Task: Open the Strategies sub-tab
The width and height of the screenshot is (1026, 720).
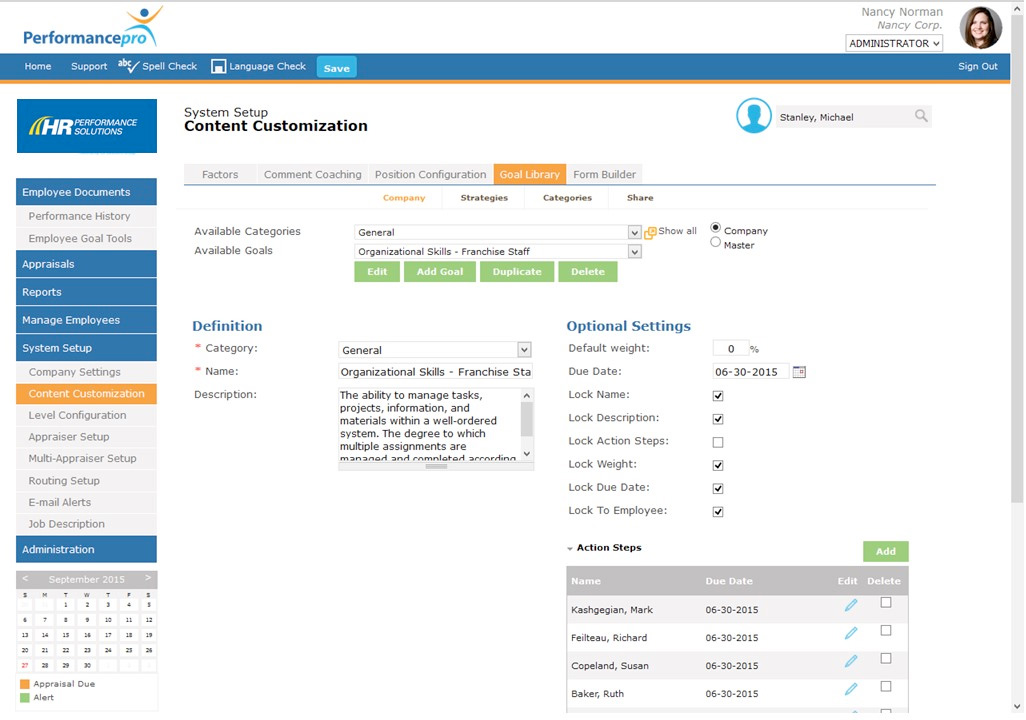Action: [x=483, y=198]
